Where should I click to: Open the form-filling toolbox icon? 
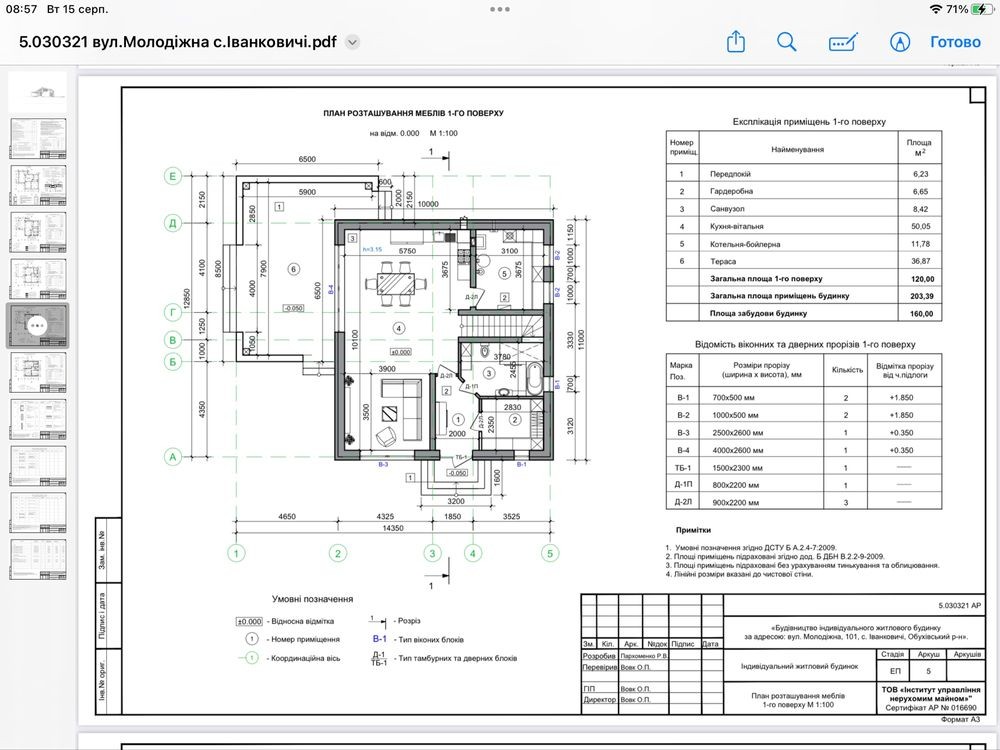point(843,43)
